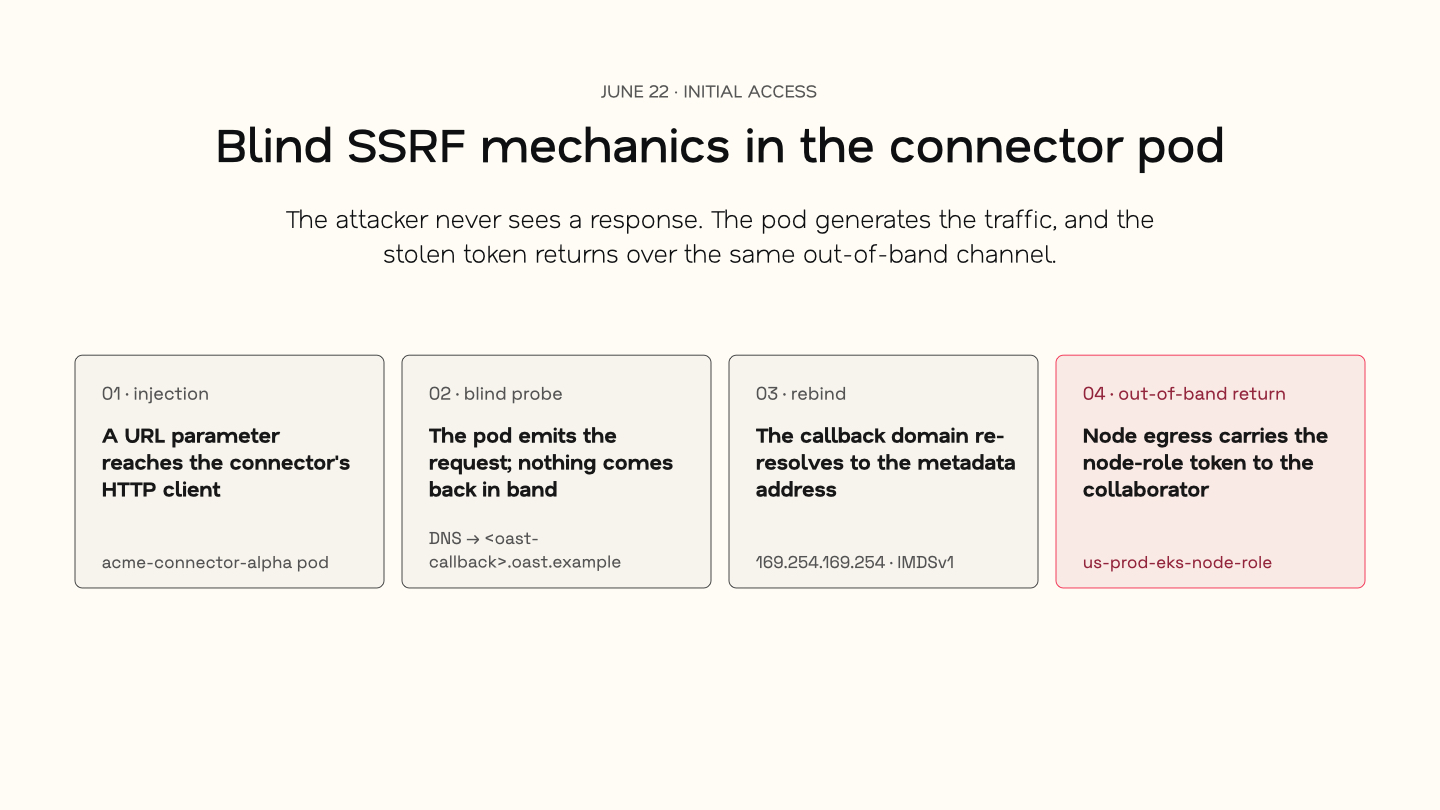Select the red '04 · out-of-band return' card
The height and width of the screenshot is (810, 1440).
click(1210, 472)
